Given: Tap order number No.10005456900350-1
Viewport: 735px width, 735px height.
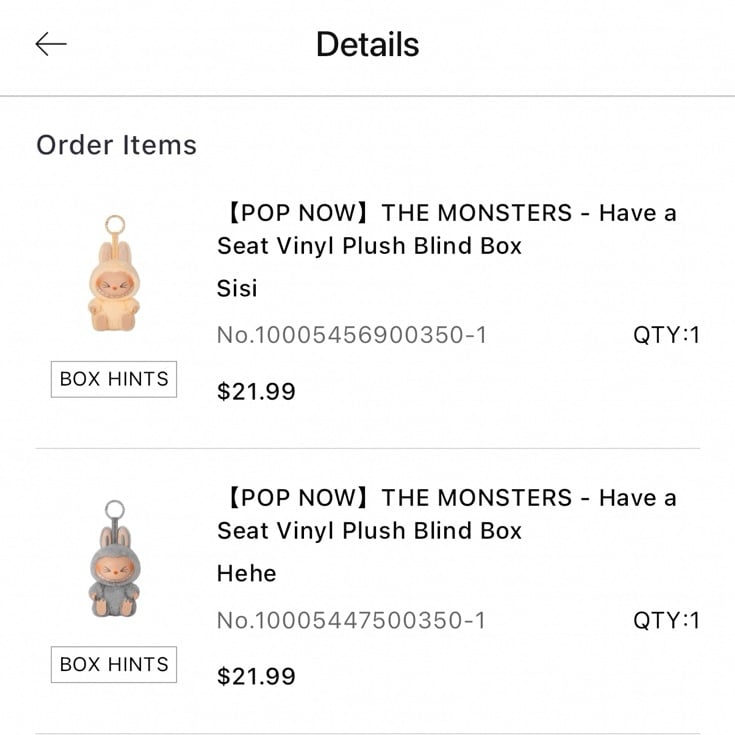Looking at the screenshot, I should click(352, 335).
